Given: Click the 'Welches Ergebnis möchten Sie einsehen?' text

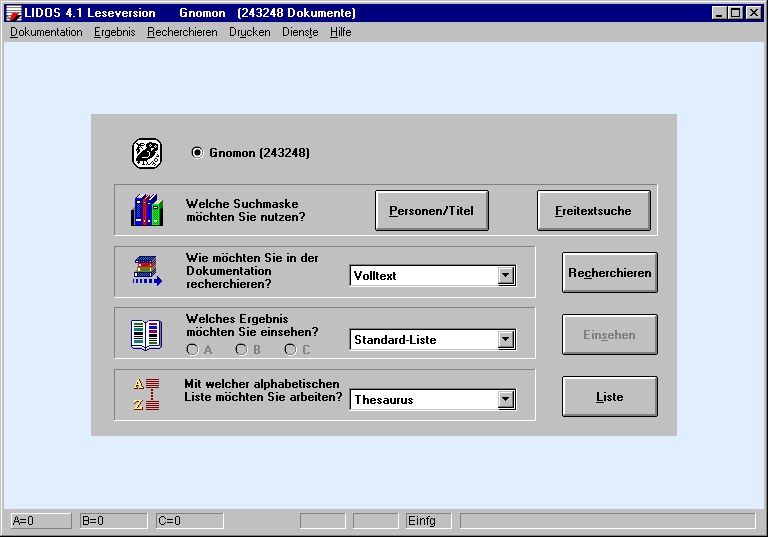Looking at the screenshot, I should click(252, 325).
